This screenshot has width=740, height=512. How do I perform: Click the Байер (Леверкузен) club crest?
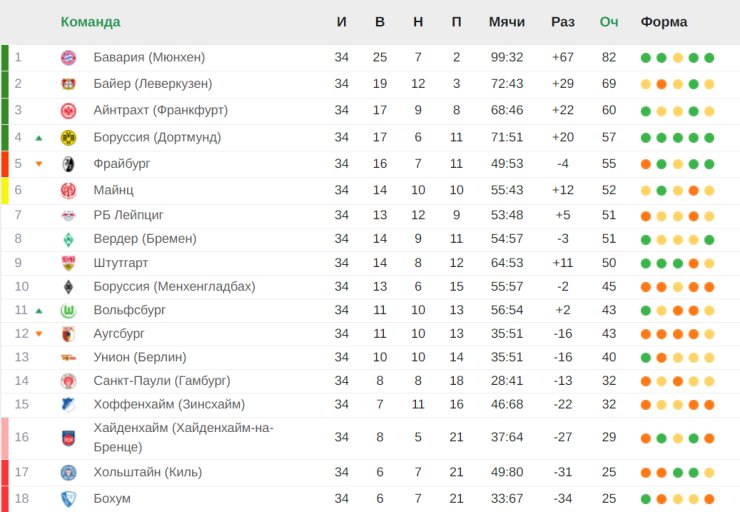pos(68,84)
